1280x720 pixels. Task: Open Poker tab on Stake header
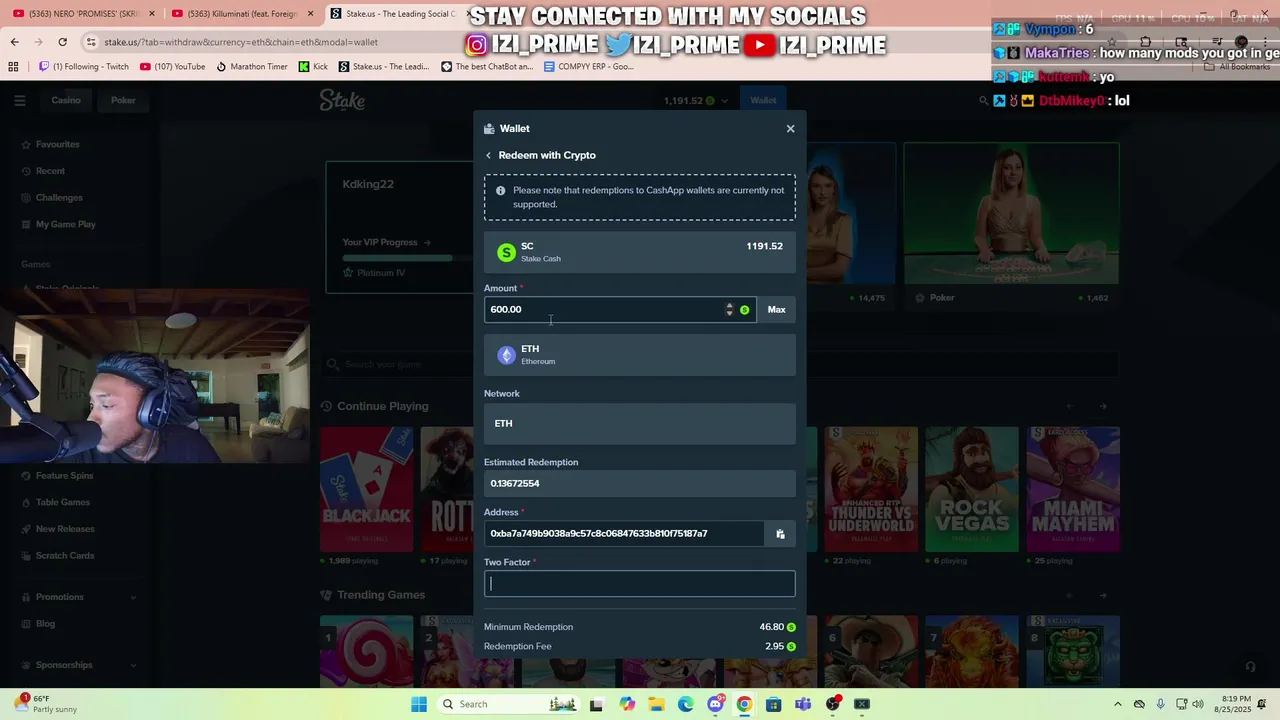pyautogui.click(x=123, y=100)
